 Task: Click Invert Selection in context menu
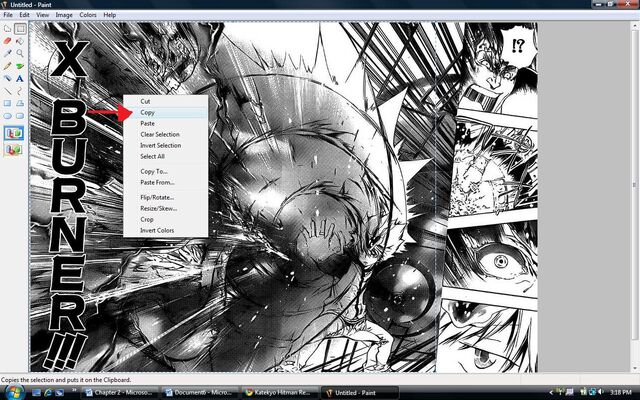[x=166, y=145]
